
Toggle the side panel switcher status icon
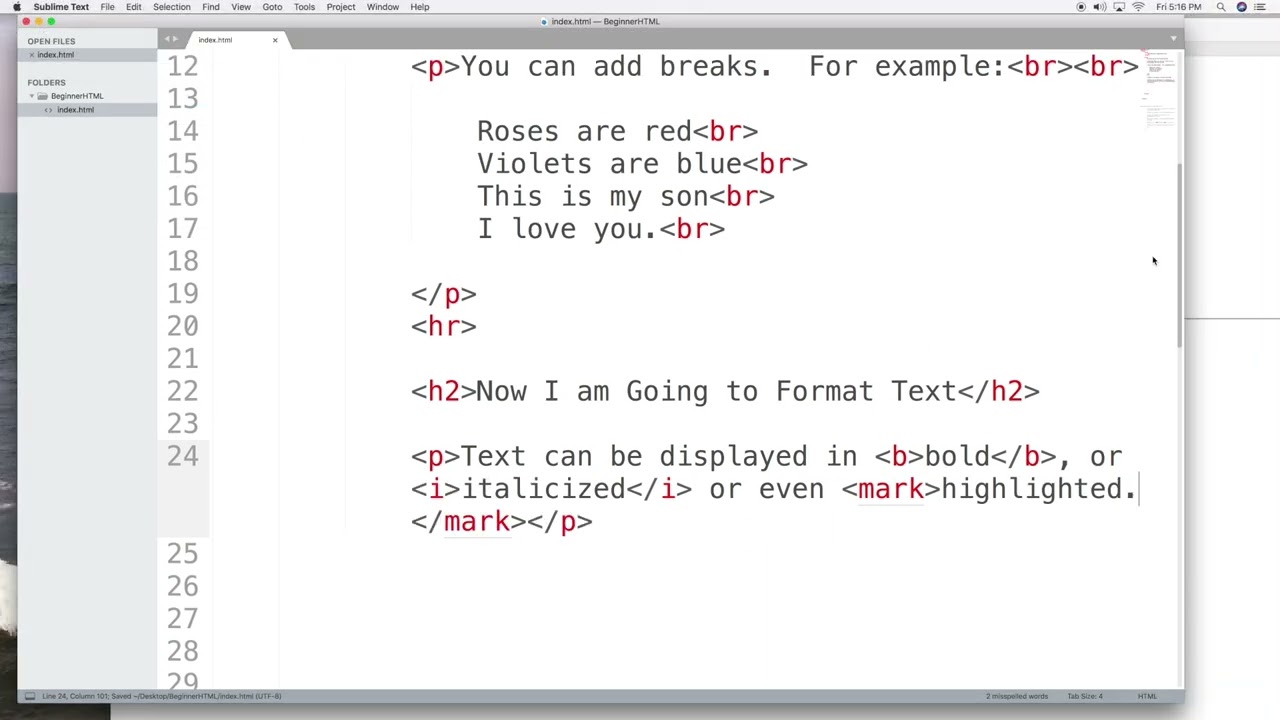30,696
